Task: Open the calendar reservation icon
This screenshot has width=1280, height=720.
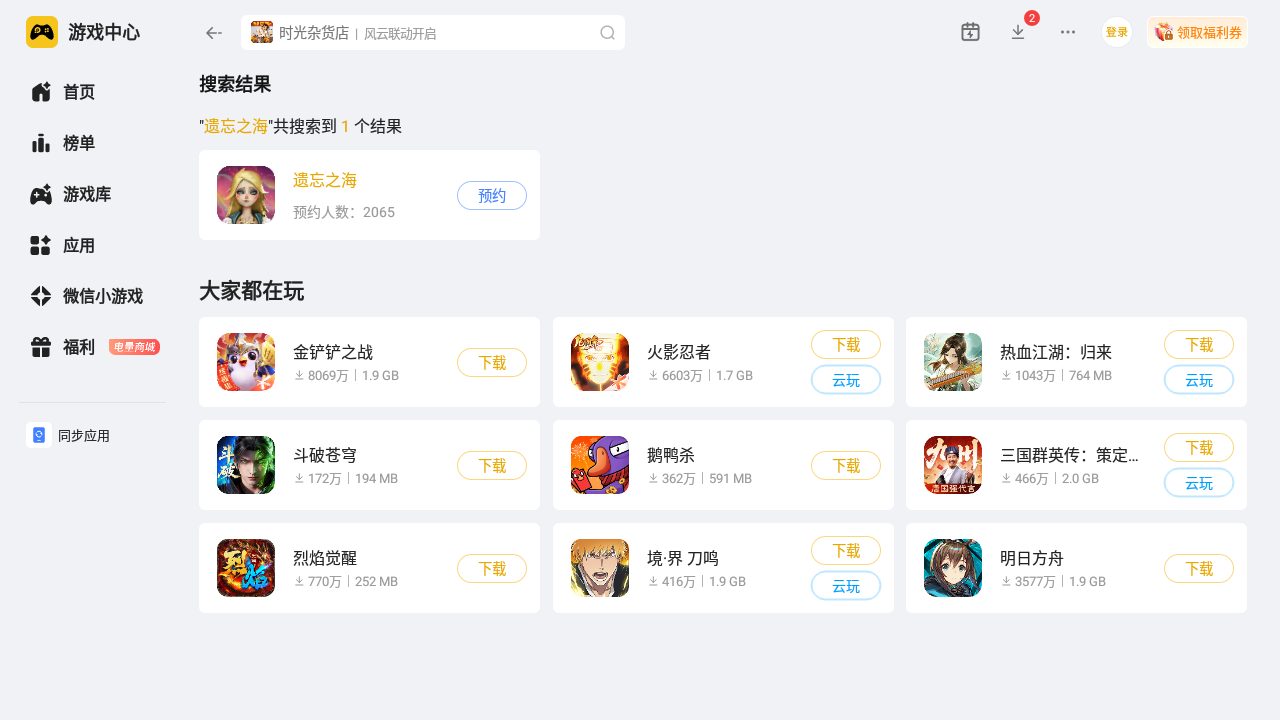Action: [x=970, y=32]
